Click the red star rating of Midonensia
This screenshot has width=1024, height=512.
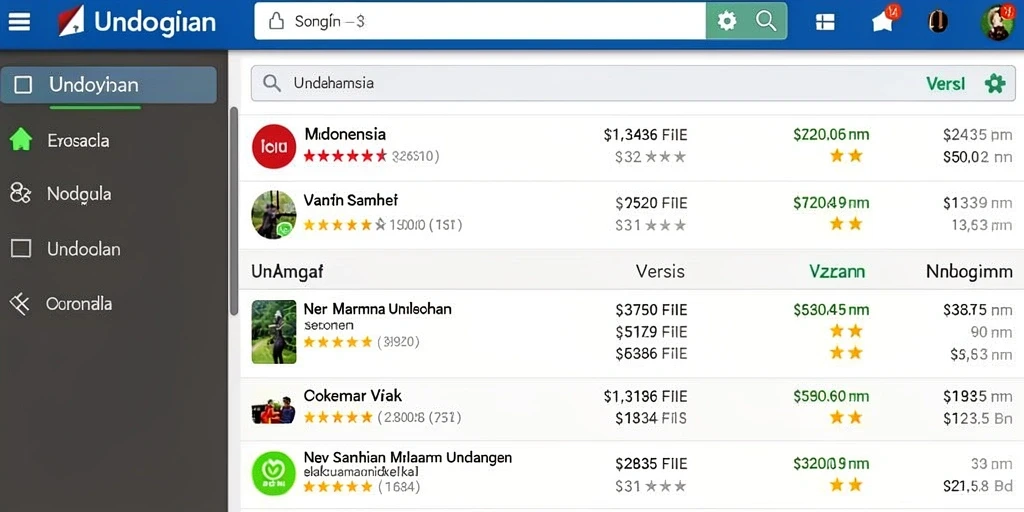coord(345,156)
